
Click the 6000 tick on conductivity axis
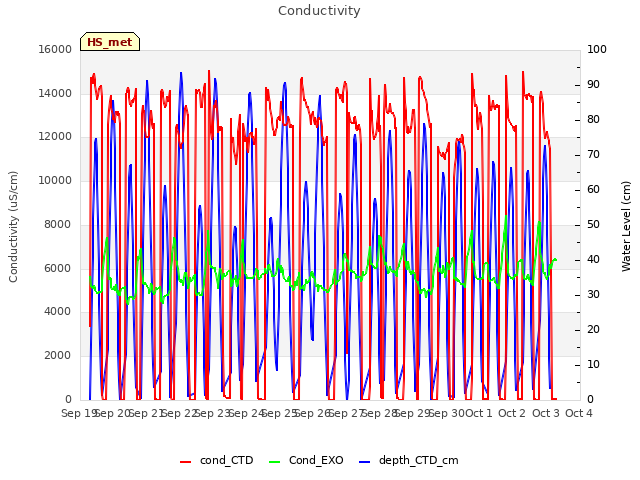click(x=58, y=268)
